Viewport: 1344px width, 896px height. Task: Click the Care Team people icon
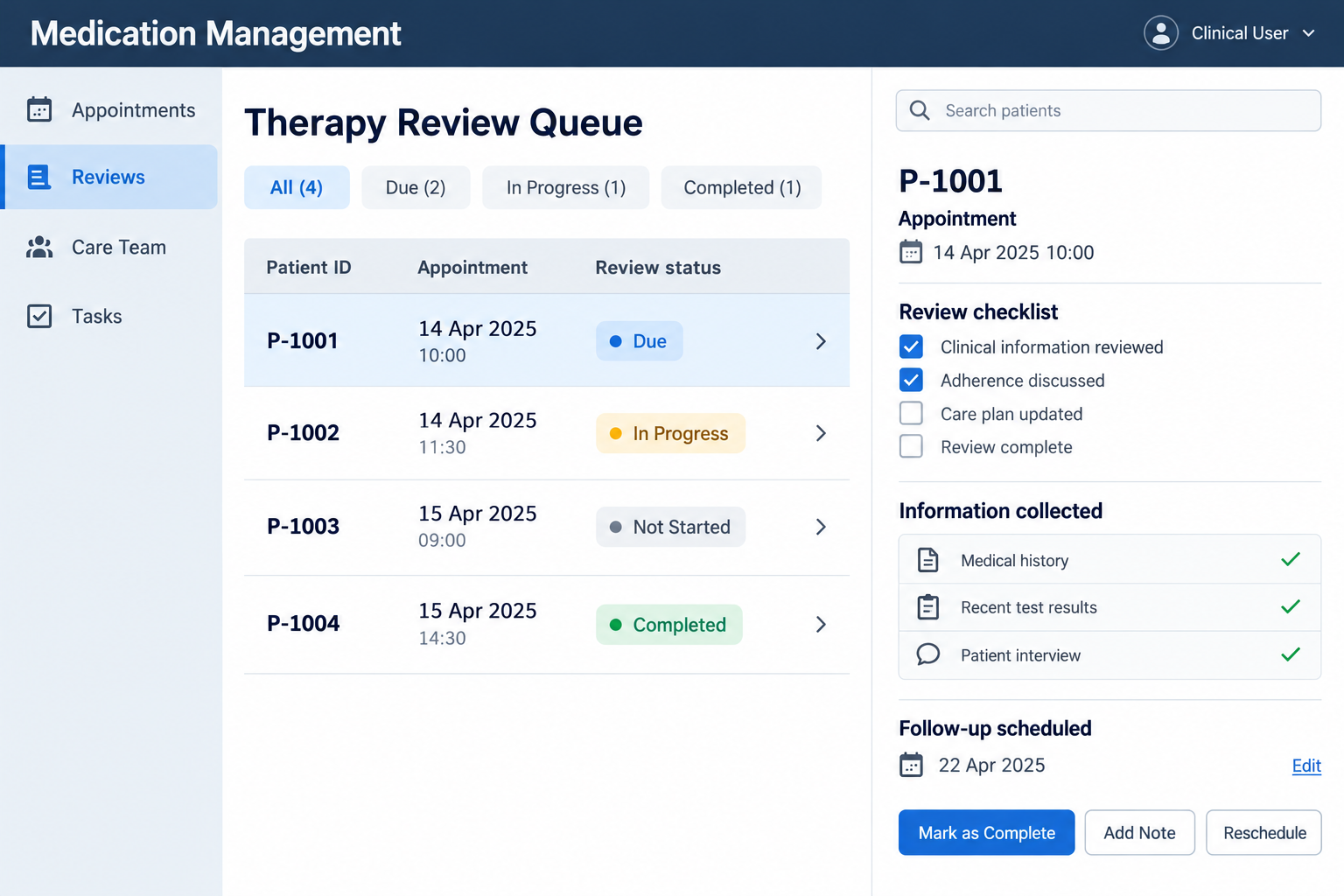coord(39,248)
